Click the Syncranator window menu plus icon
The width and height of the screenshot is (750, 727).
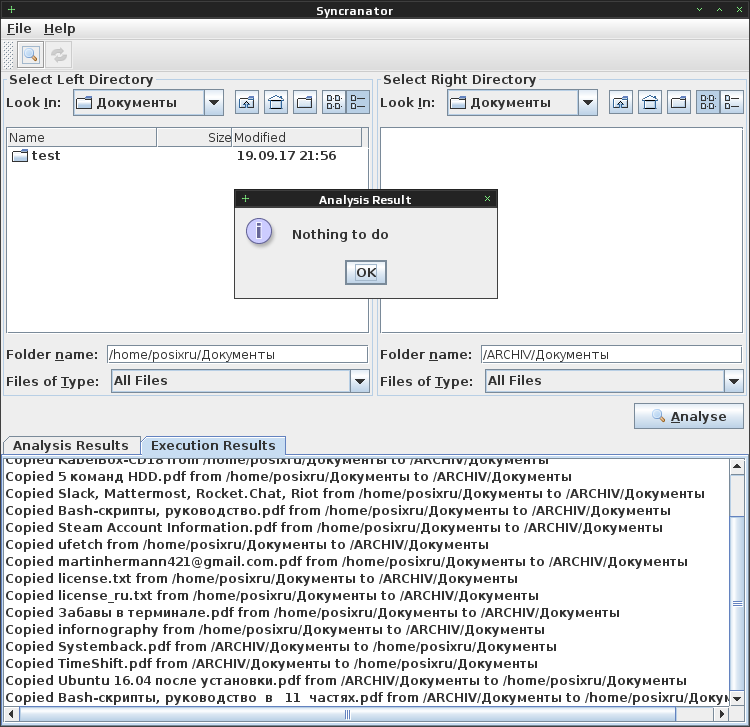(11, 9)
